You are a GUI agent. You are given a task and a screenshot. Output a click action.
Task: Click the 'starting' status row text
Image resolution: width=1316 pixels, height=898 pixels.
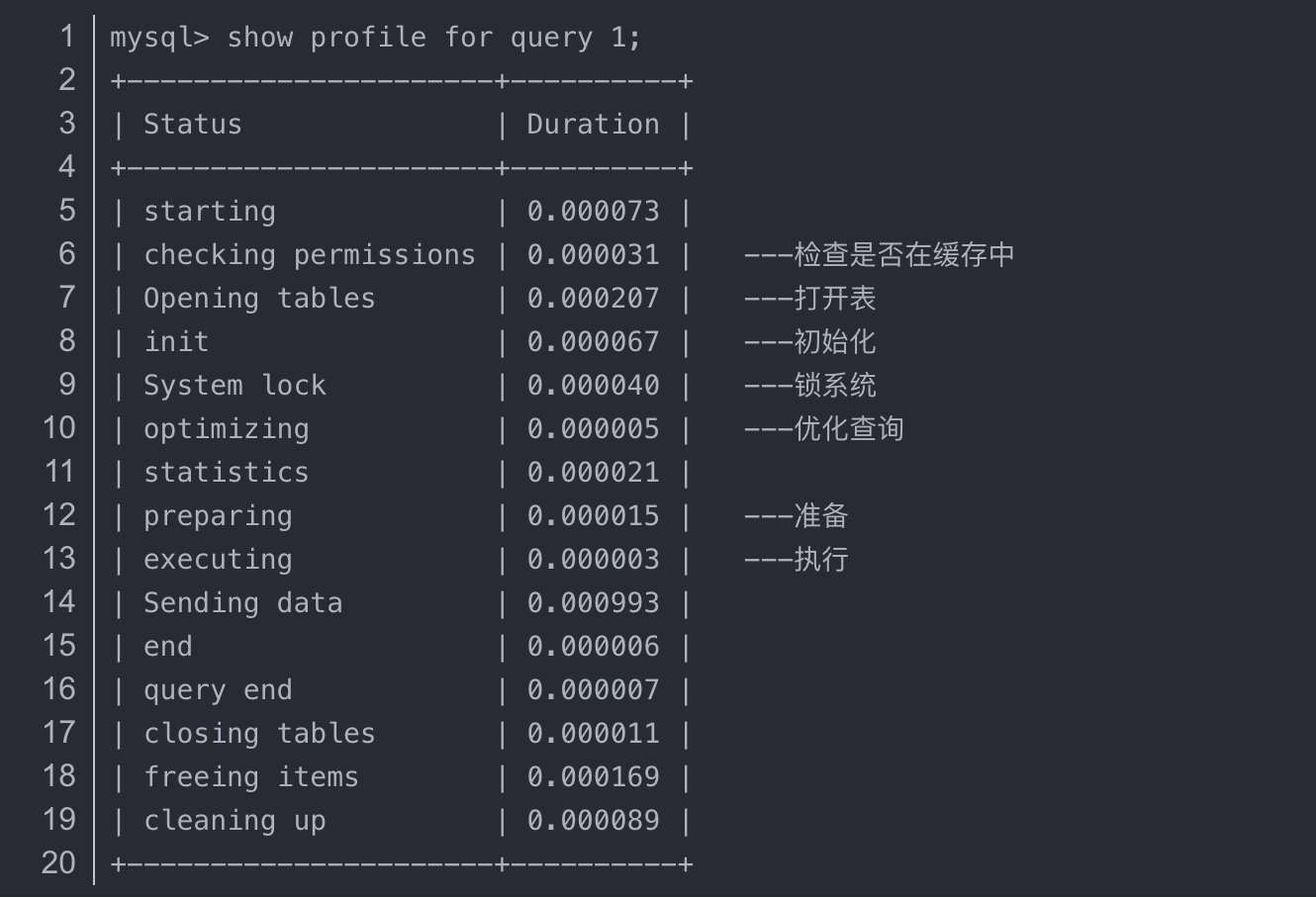[x=210, y=212]
